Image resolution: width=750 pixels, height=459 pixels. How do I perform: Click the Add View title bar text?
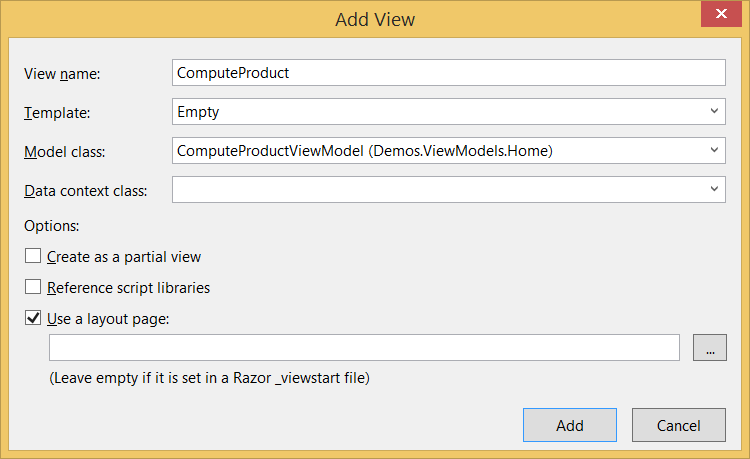click(375, 19)
